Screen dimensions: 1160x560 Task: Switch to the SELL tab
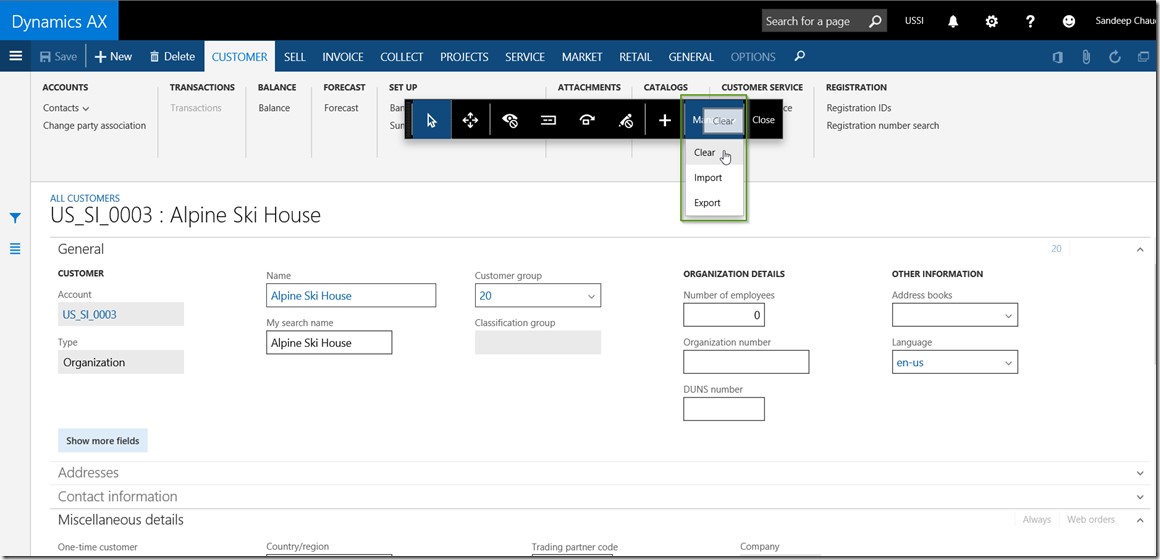294,57
